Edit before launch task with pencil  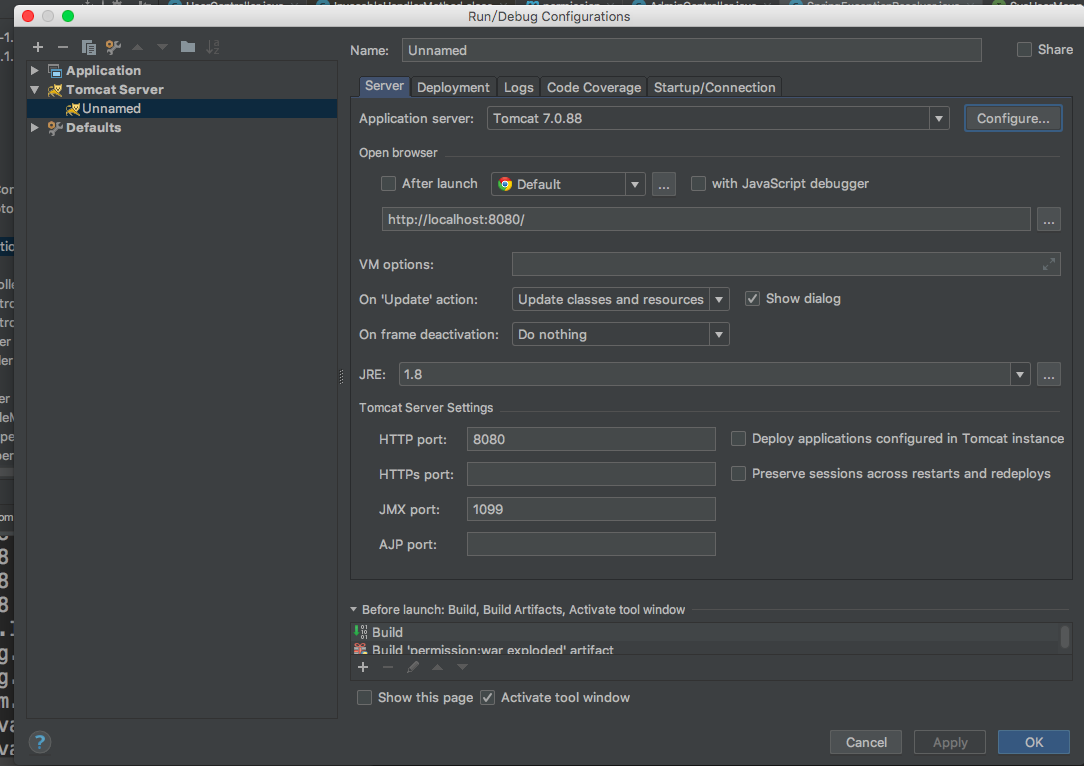tap(413, 667)
